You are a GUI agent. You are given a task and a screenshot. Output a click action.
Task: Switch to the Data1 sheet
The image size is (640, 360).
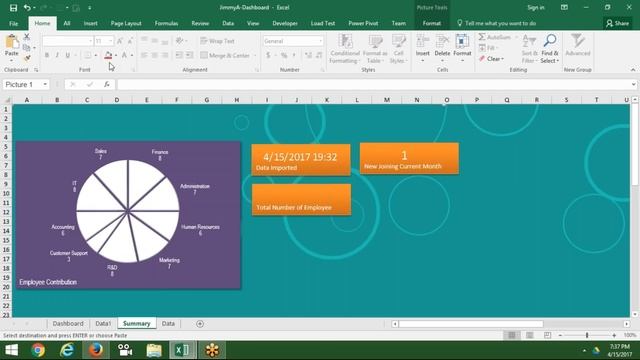click(103, 323)
